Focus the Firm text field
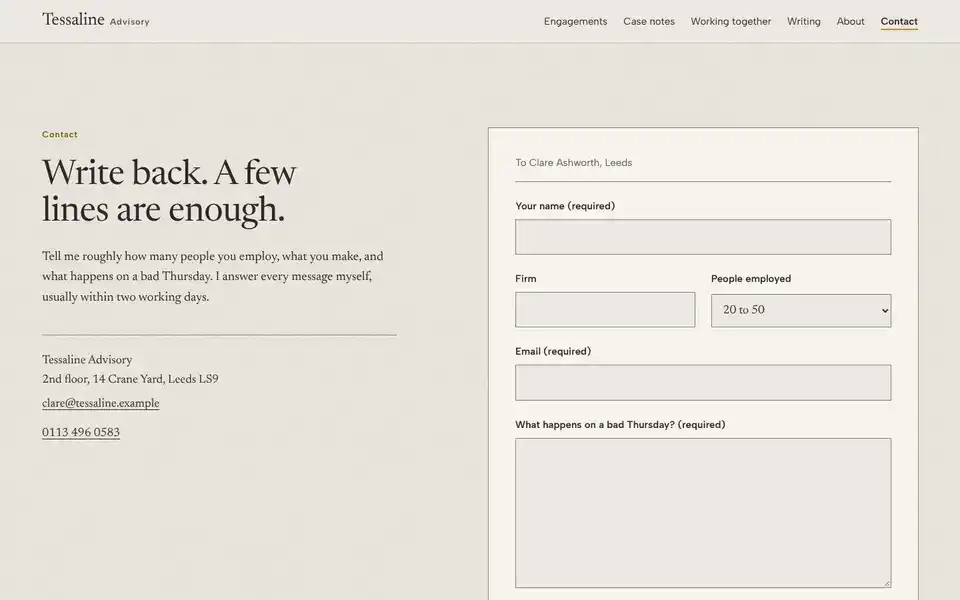This screenshot has width=960, height=600. pyautogui.click(x=605, y=310)
